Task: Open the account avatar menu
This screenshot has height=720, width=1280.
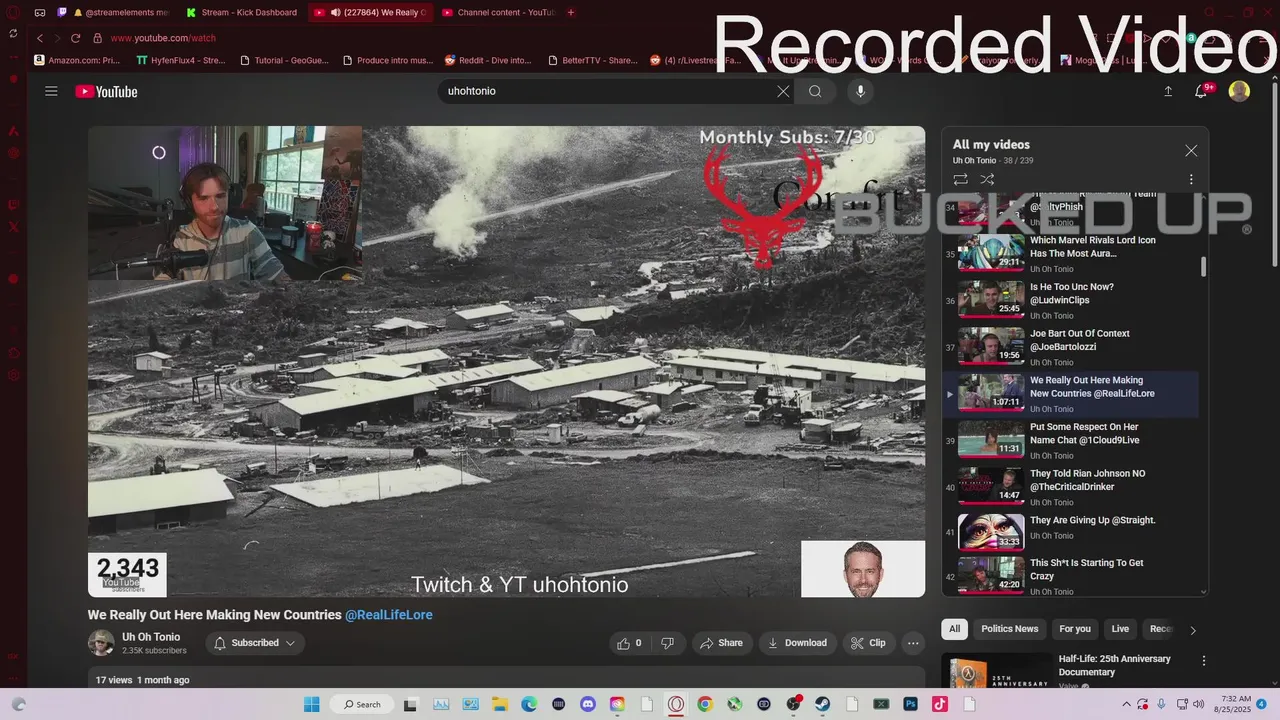Action: 1239,91
